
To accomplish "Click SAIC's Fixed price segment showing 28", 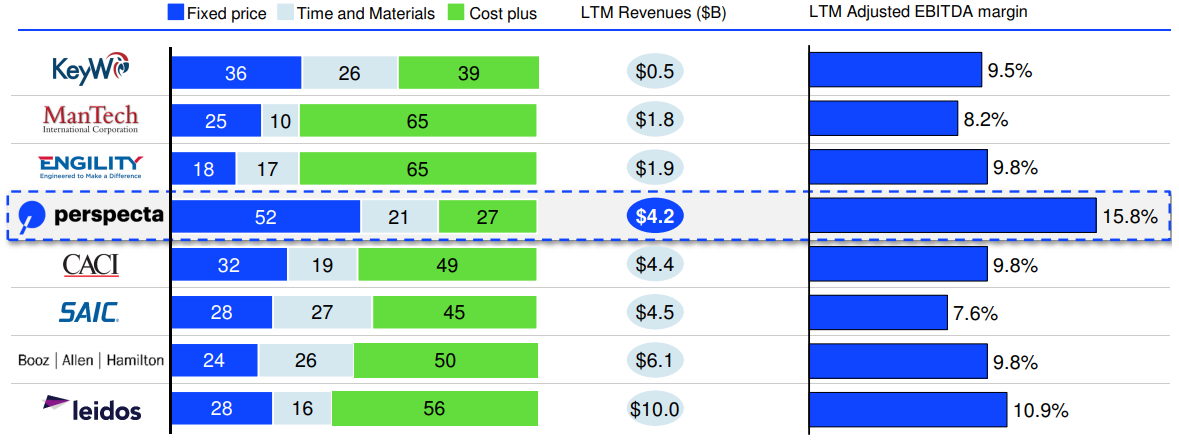I will [223, 312].
